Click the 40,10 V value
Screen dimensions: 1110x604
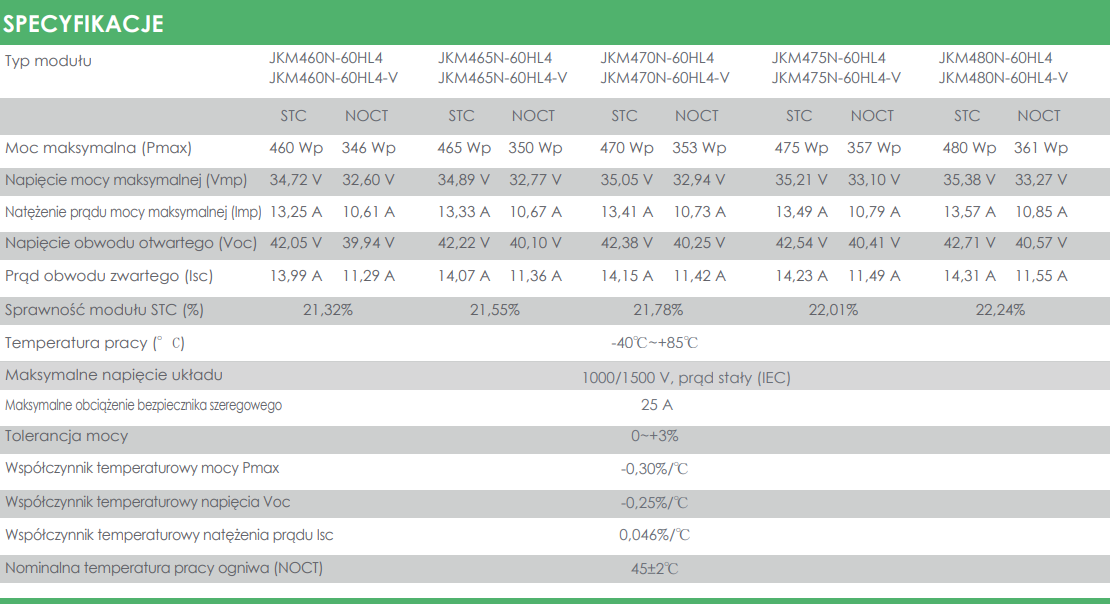click(x=535, y=243)
